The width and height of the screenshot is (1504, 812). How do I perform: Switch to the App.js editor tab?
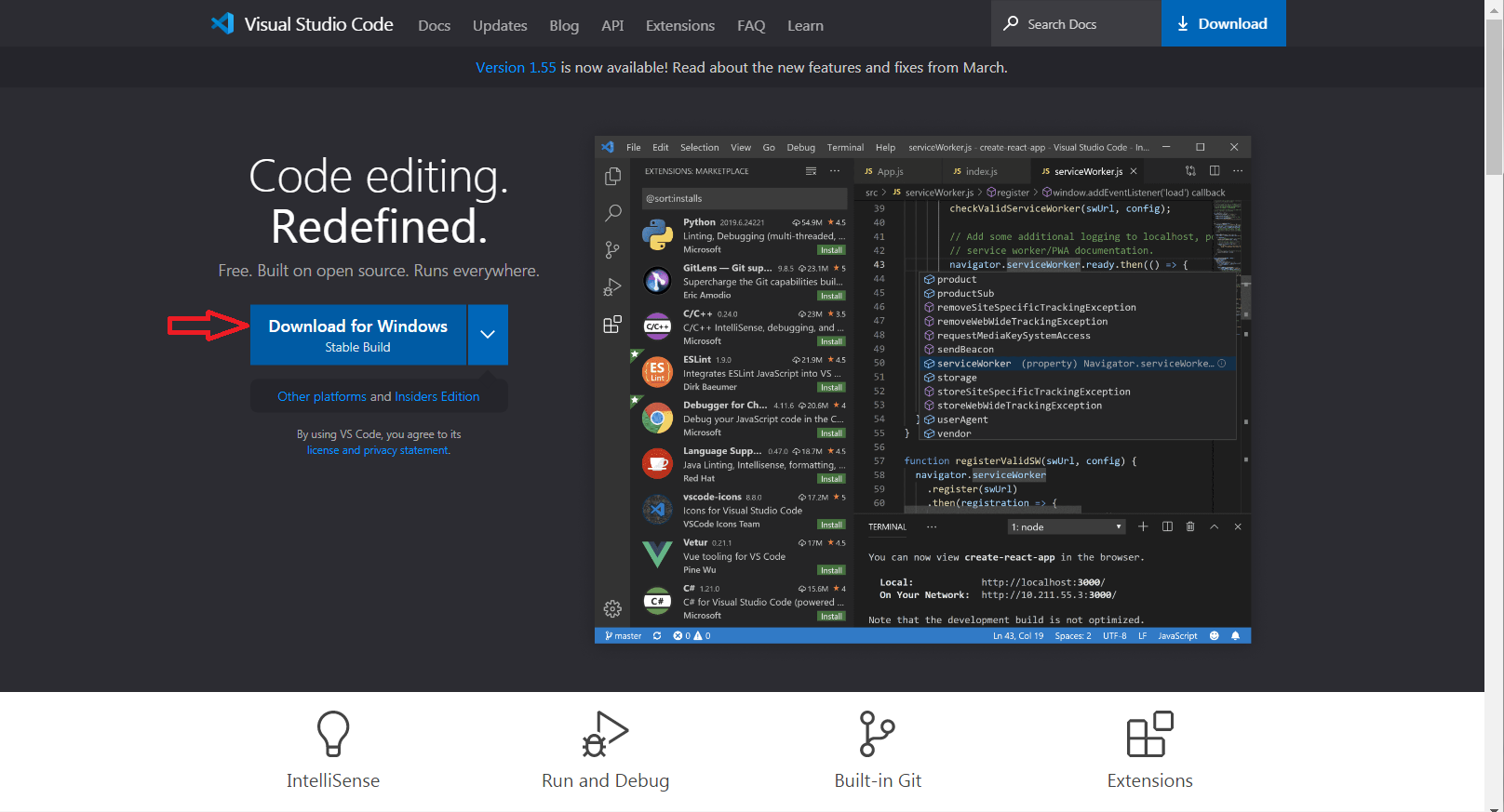pyautogui.click(x=891, y=171)
